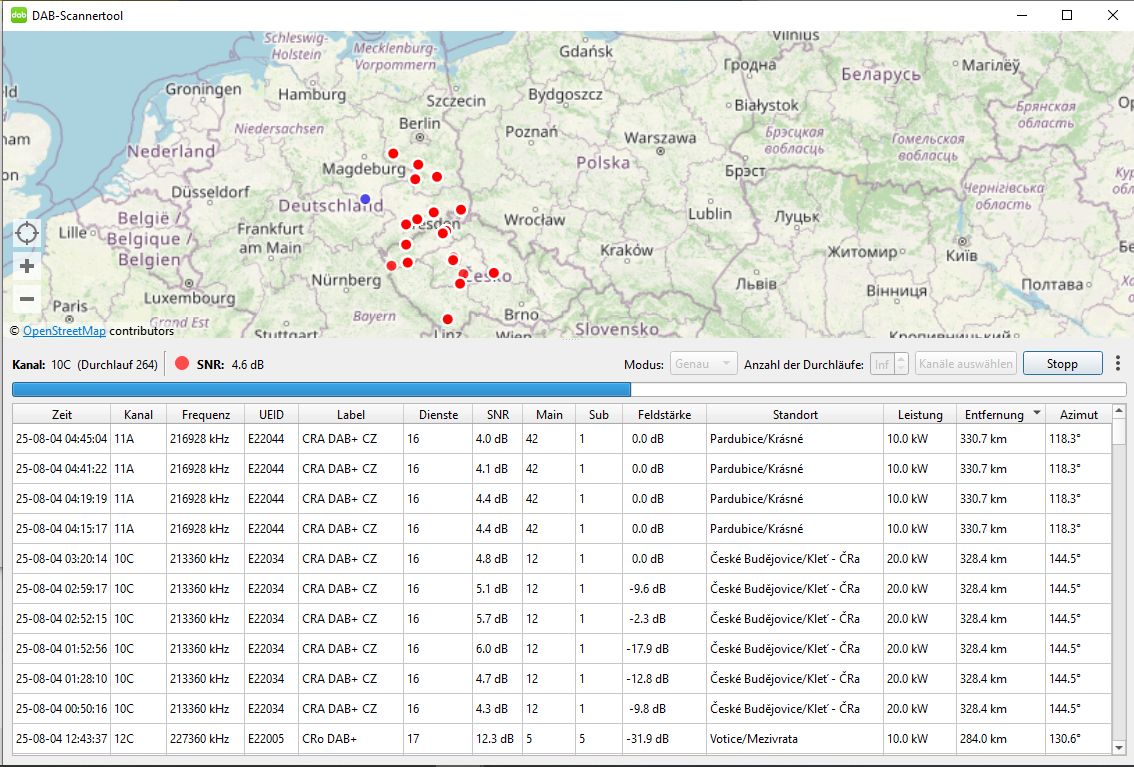Open the three-dot options menu
Image resolution: width=1134 pixels, height=767 pixels.
(x=1118, y=364)
